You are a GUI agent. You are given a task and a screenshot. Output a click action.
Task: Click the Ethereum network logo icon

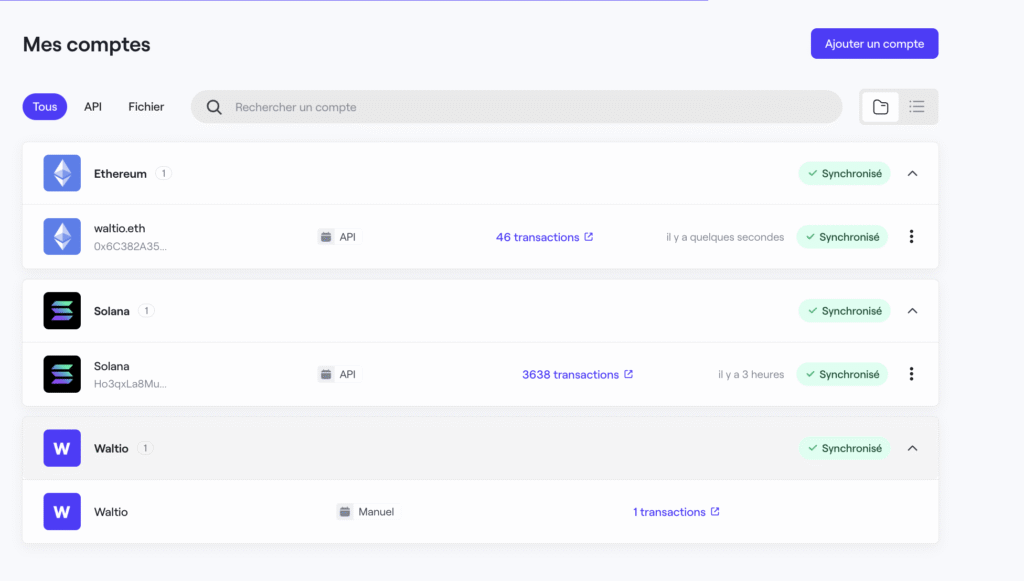(x=61, y=172)
